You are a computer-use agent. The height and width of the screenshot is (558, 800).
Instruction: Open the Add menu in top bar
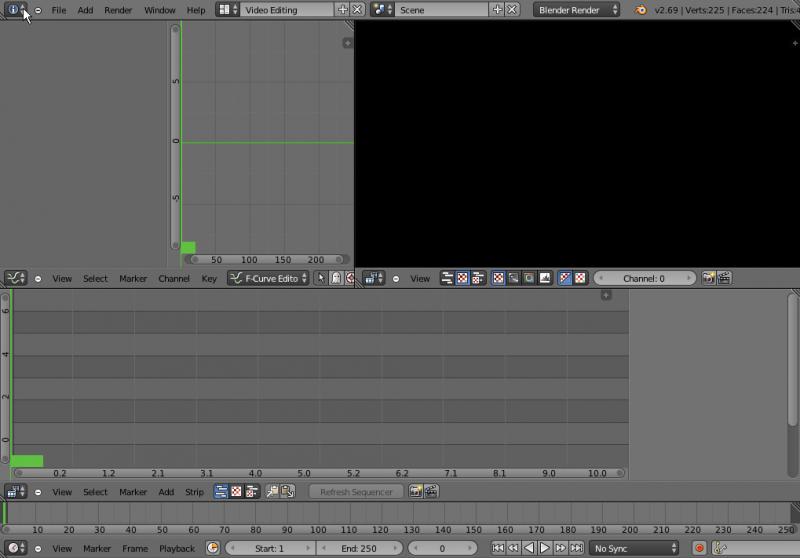coord(85,10)
